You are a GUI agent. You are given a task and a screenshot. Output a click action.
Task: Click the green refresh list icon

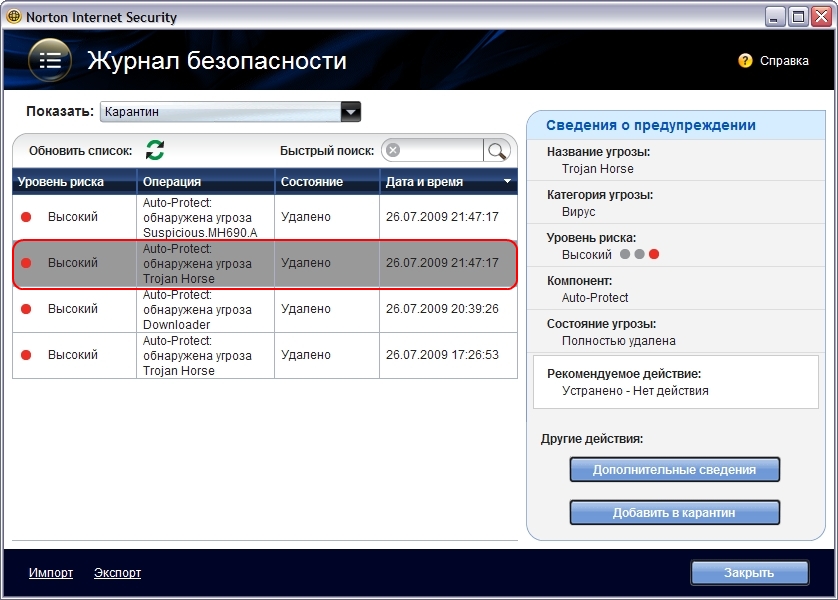pyautogui.click(x=155, y=150)
